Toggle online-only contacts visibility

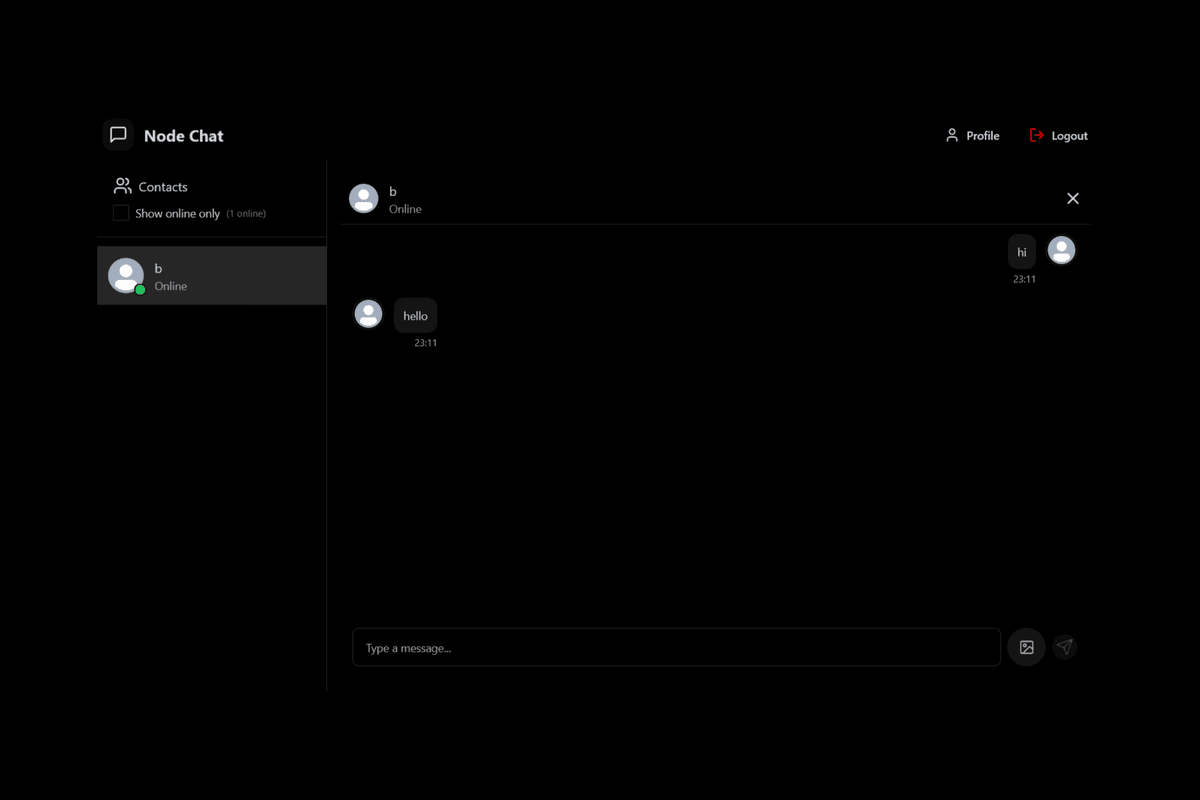pos(120,212)
